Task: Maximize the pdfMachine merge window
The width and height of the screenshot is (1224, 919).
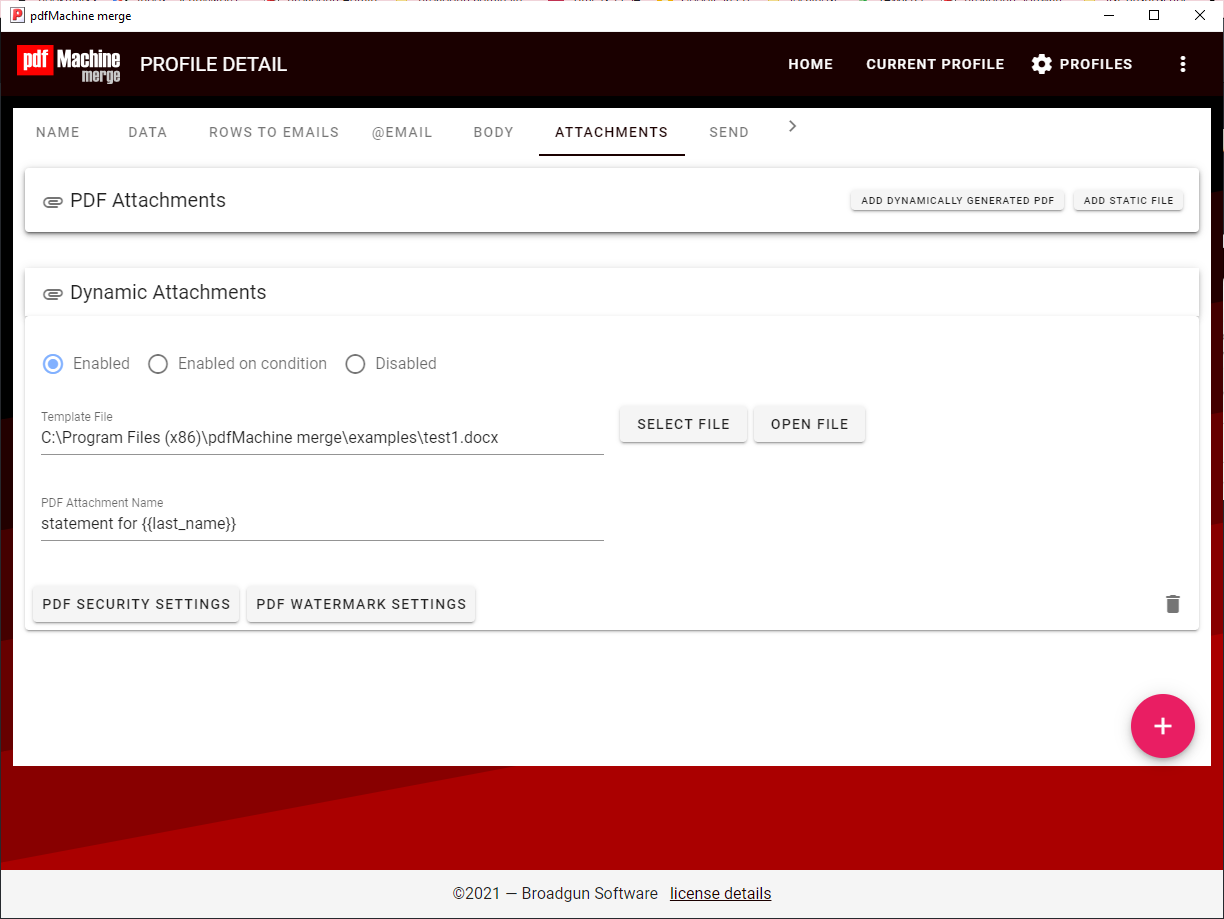Action: pyautogui.click(x=1155, y=16)
